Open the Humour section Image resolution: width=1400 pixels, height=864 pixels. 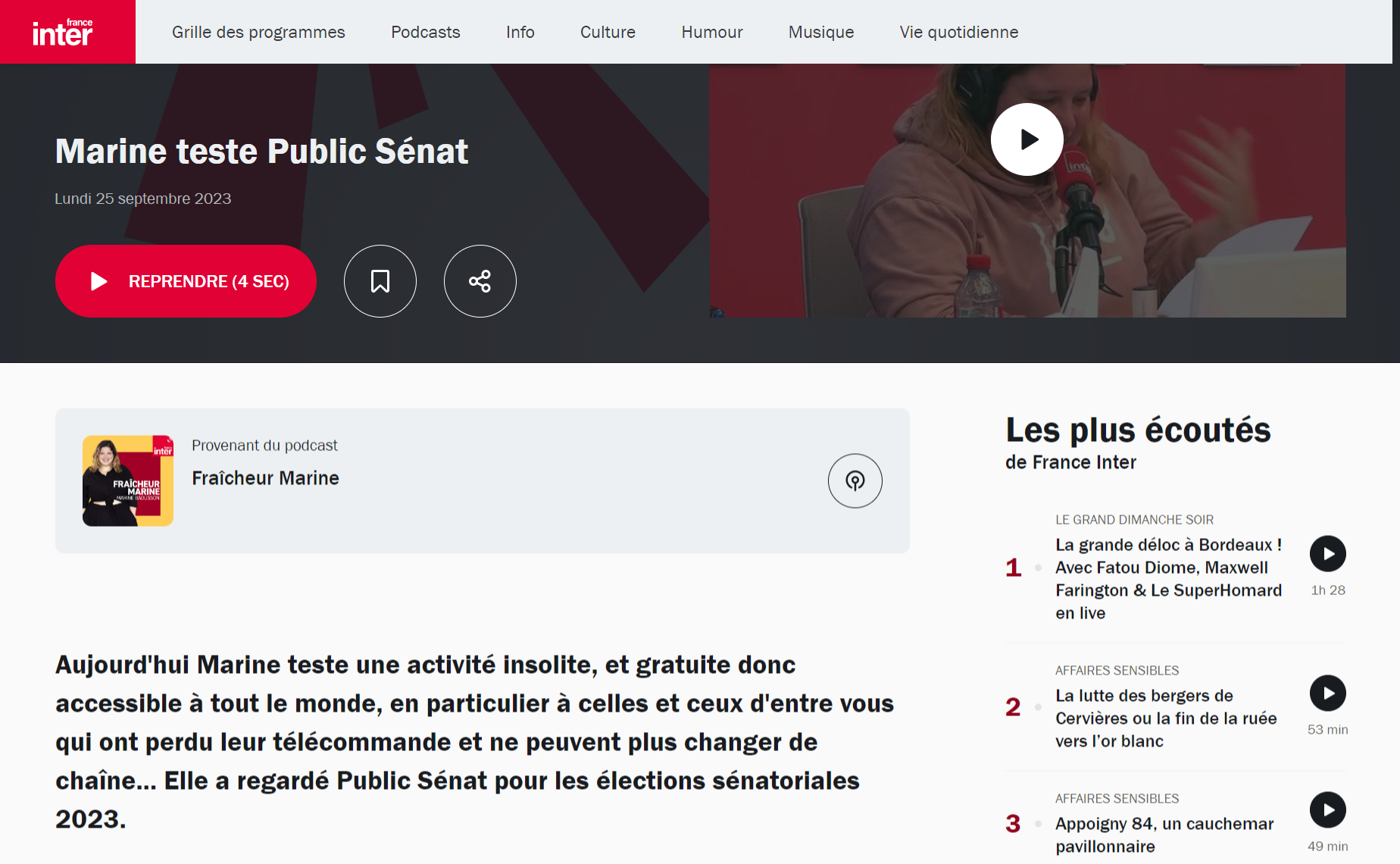click(712, 32)
